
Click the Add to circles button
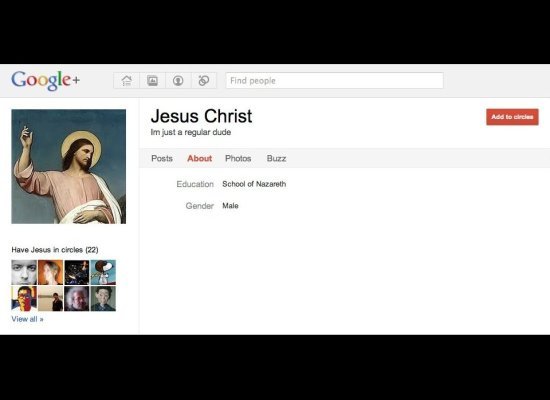[x=512, y=117]
